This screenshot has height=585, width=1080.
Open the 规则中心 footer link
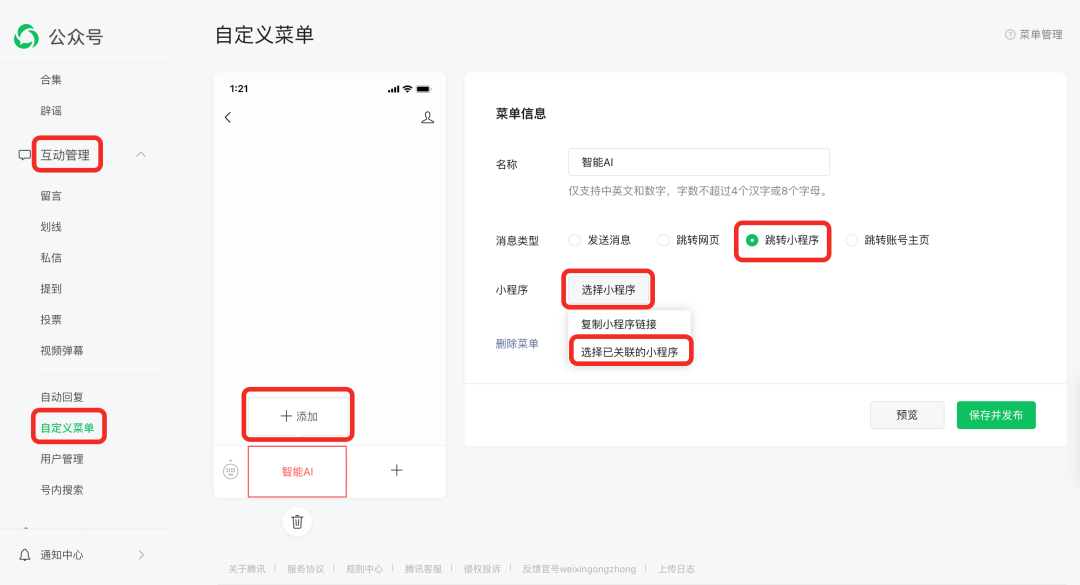(364, 569)
